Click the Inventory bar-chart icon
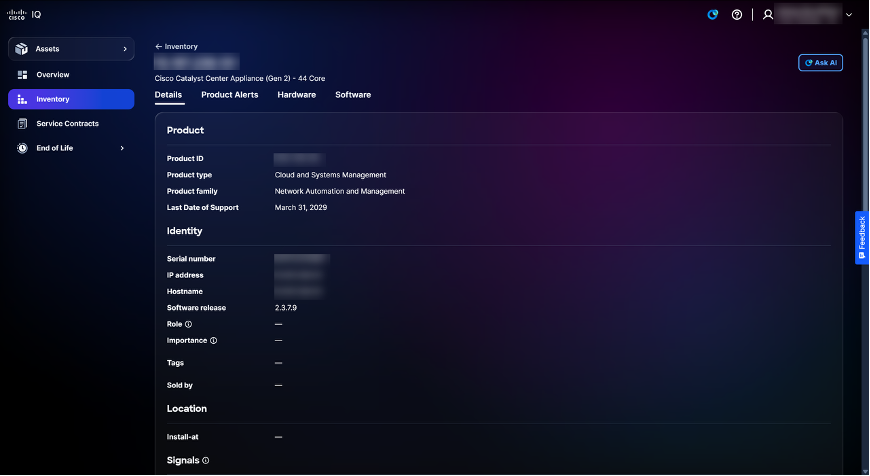The width and height of the screenshot is (870, 476). [x=22, y=99]
